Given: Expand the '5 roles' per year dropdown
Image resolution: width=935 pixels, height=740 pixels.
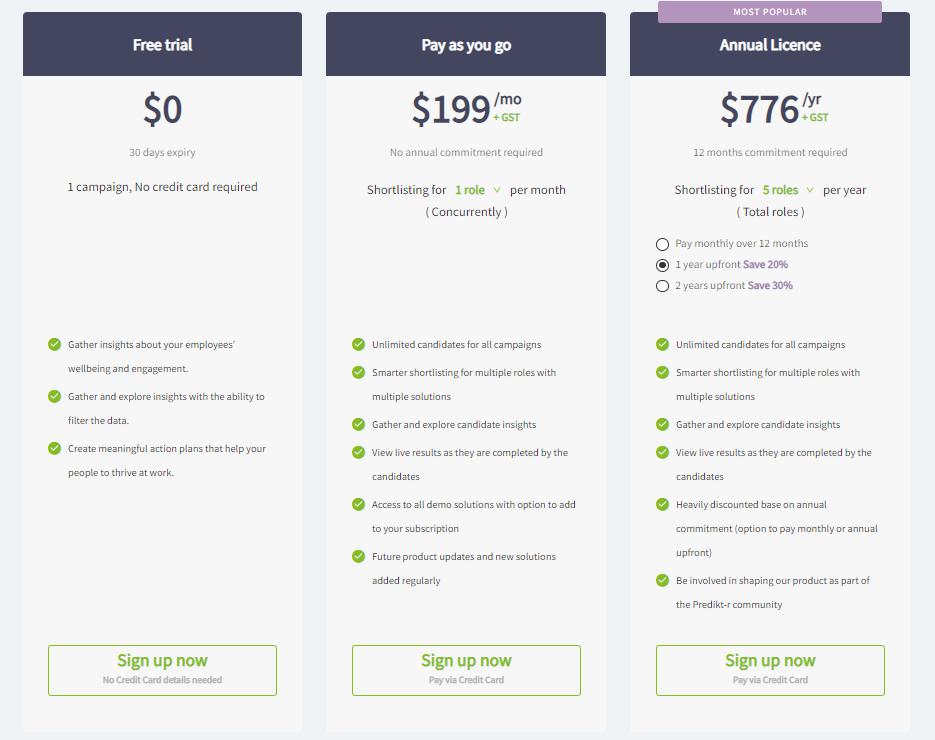Looking at the screenshot, I should (788, 190).
